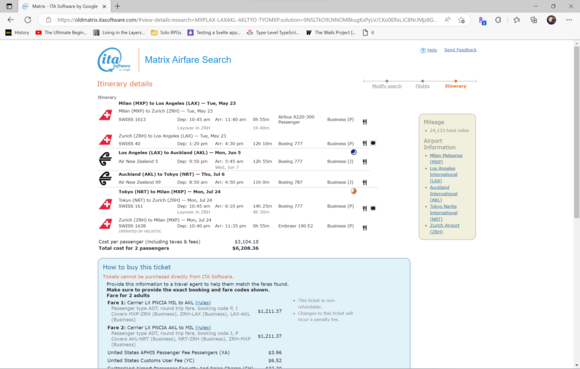Screen dimensions: 580x369
Task: Click the Air New Zealand logo for flight 5
Action: click(105, 159)
